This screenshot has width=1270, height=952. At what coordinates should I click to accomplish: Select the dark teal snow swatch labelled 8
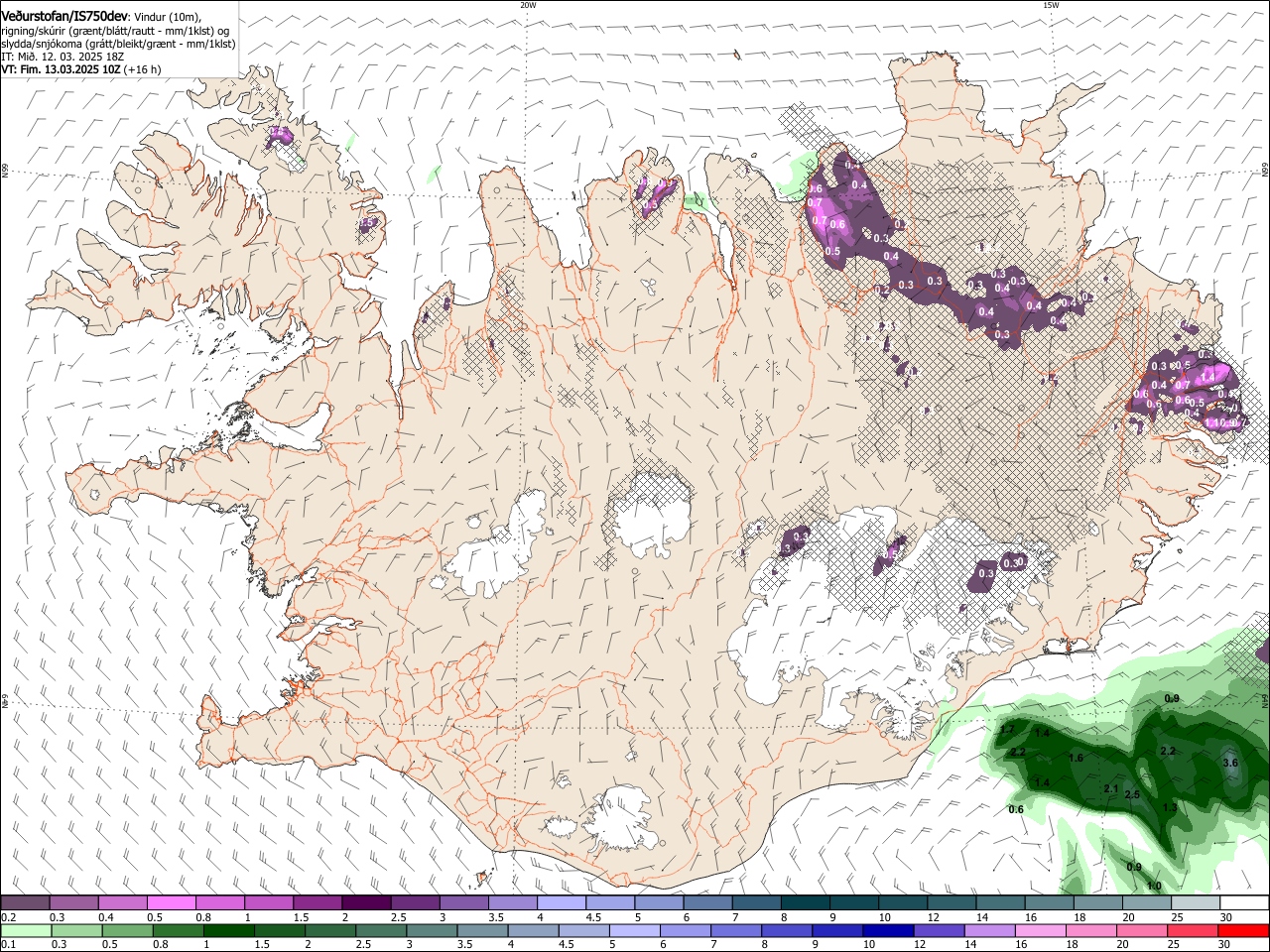tap(805, 903)
